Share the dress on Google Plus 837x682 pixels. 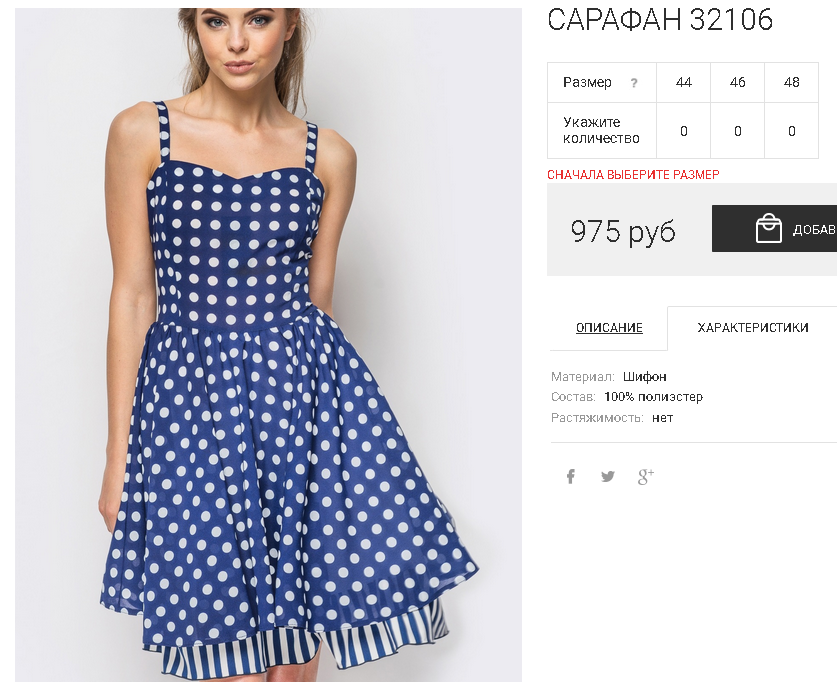pos(645,476)
